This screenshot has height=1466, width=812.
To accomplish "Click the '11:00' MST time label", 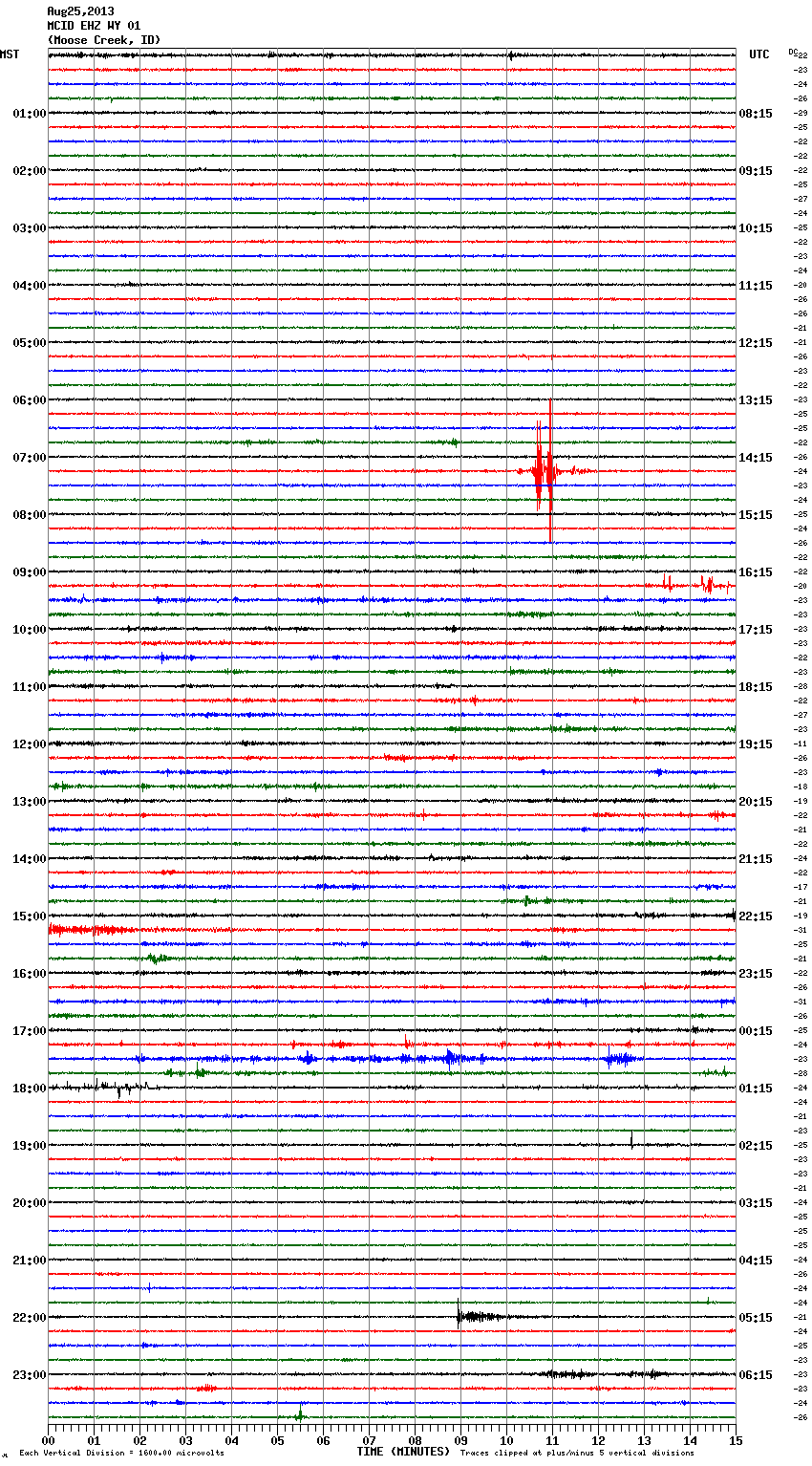I will [30, 687].
